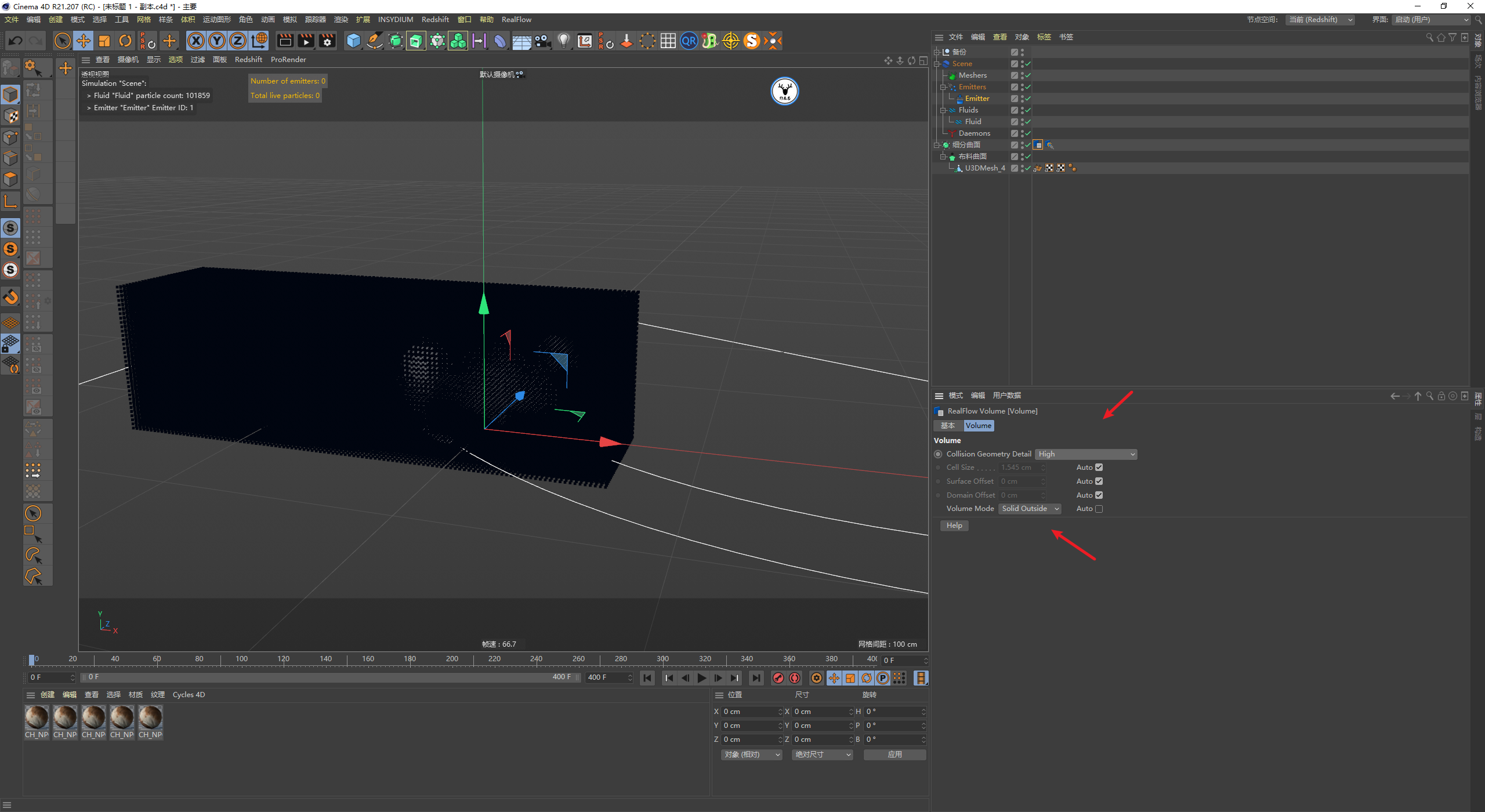Select the Move tool in toolbar
The height and width of the screenshot is (812, 1485).
pyautogui.click(x=84, y=41)
